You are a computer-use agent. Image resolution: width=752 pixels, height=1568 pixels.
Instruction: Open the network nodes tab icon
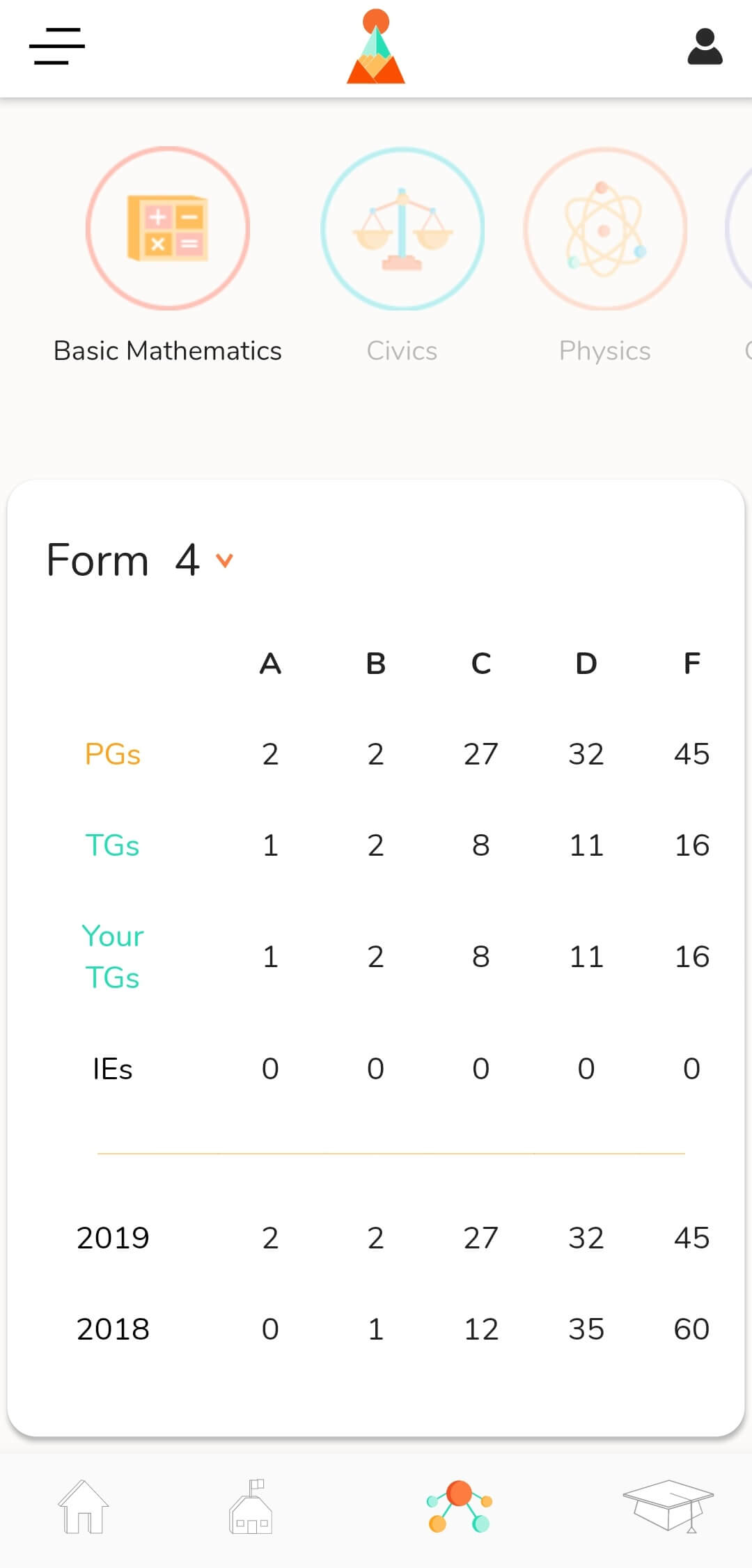click(460, 1507)
